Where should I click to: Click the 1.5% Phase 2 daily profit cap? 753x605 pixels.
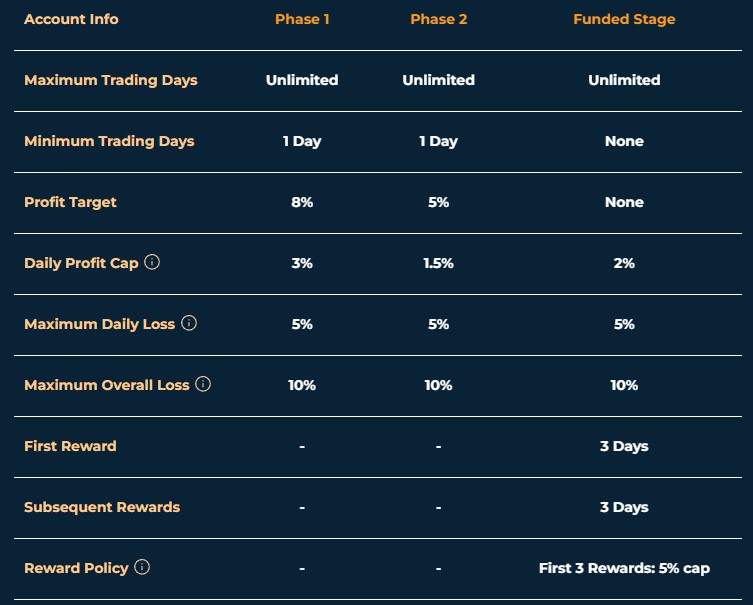pyautogui.click(x=438, y=263)
